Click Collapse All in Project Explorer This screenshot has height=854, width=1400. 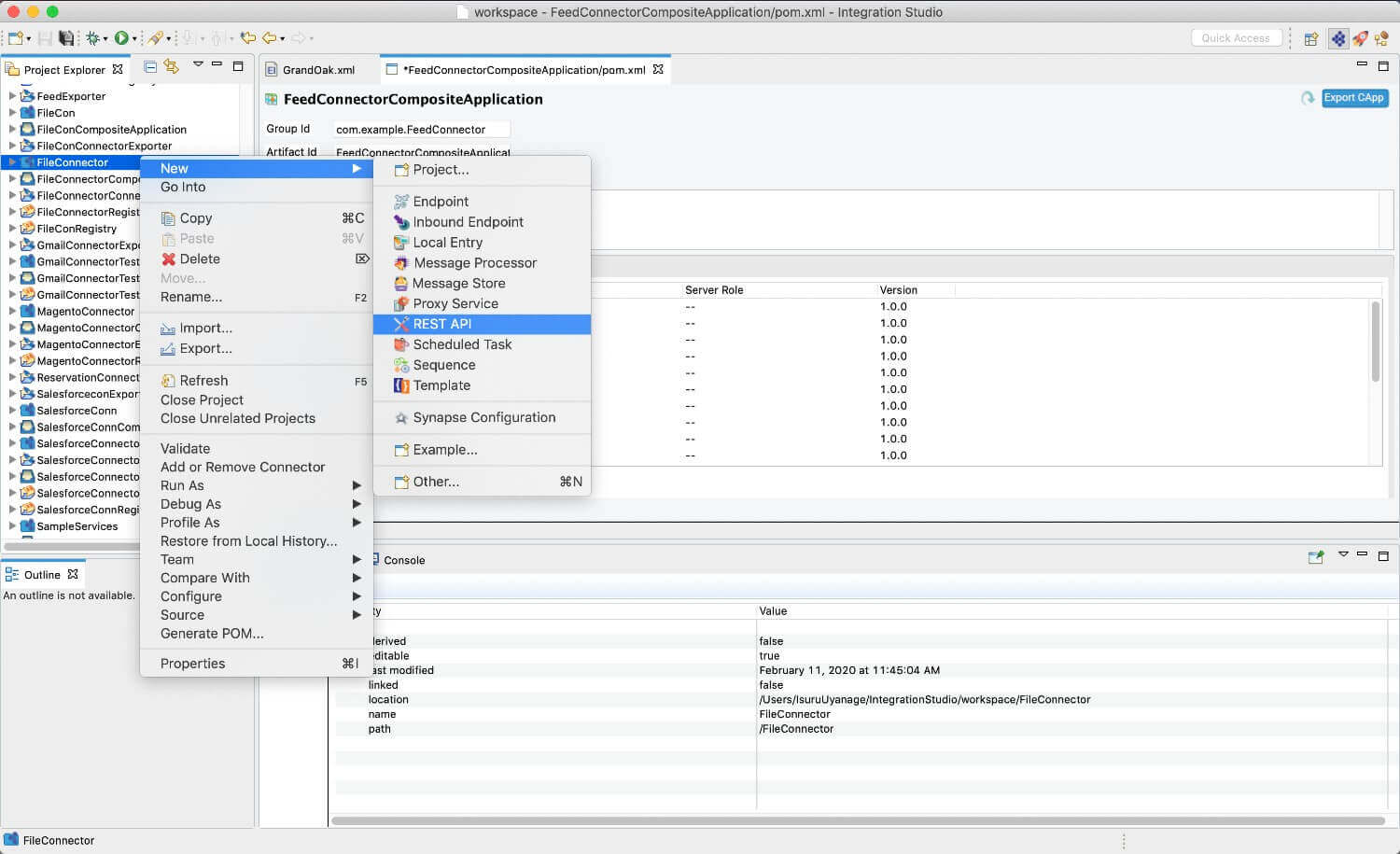[x=150, y=66]
